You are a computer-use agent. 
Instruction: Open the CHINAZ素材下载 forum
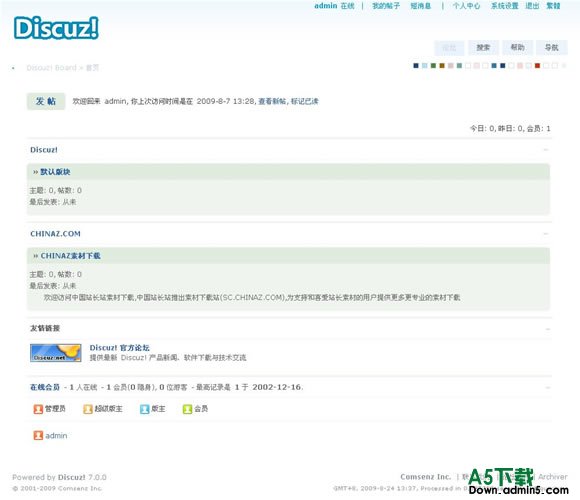[x=70, y=256]
